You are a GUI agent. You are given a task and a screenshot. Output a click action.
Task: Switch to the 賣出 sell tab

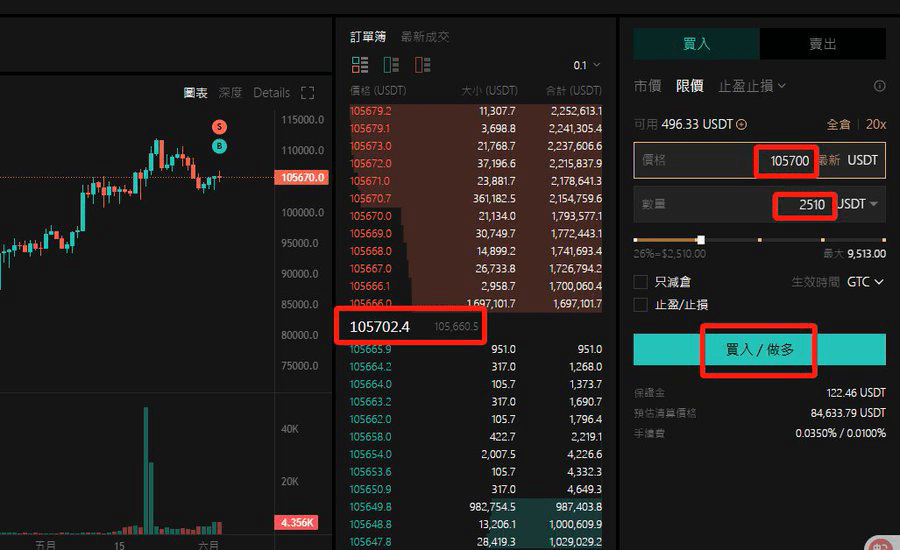click(x=822, y=44)
